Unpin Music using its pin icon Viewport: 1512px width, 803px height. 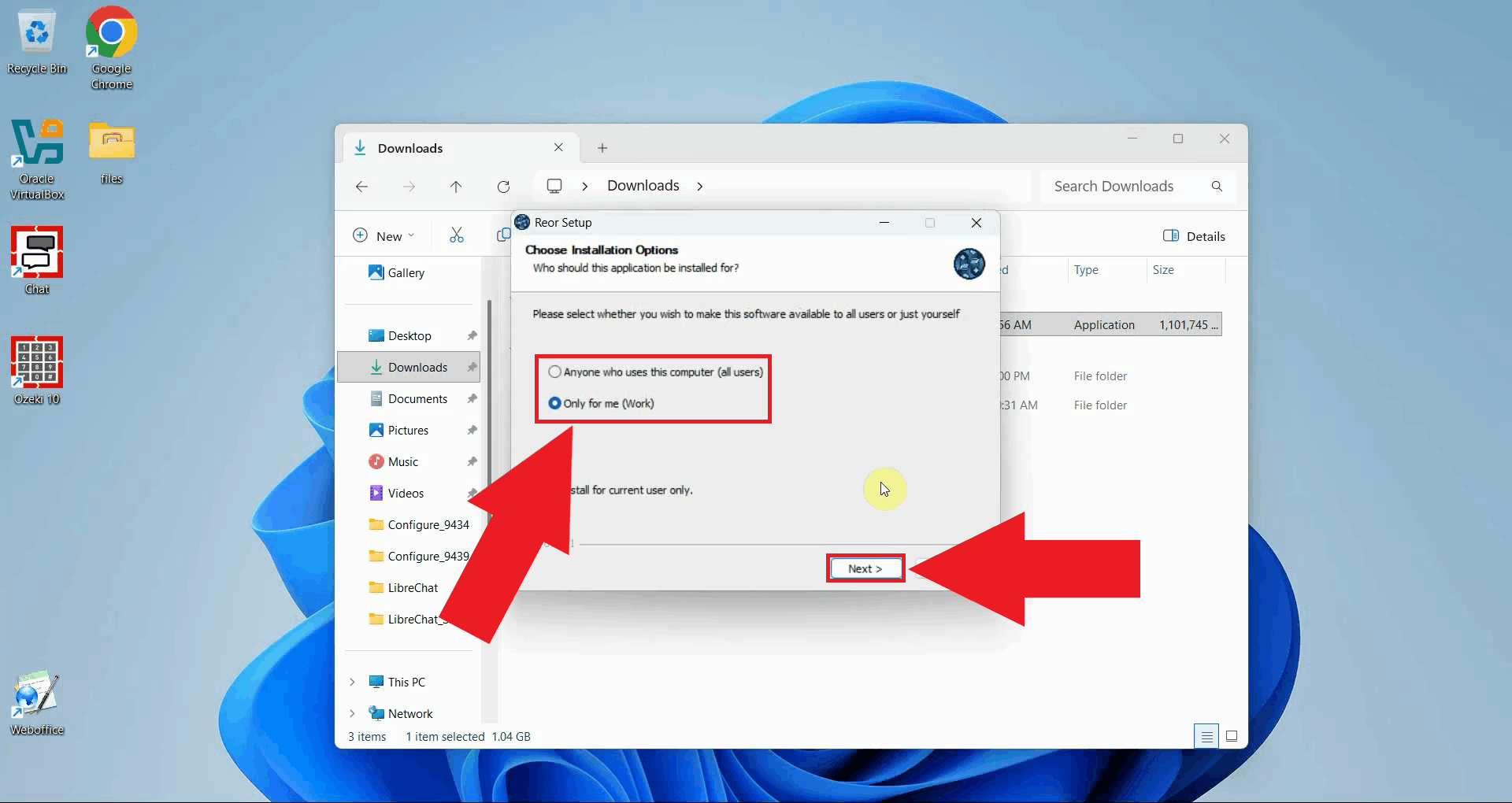point(472,461)
